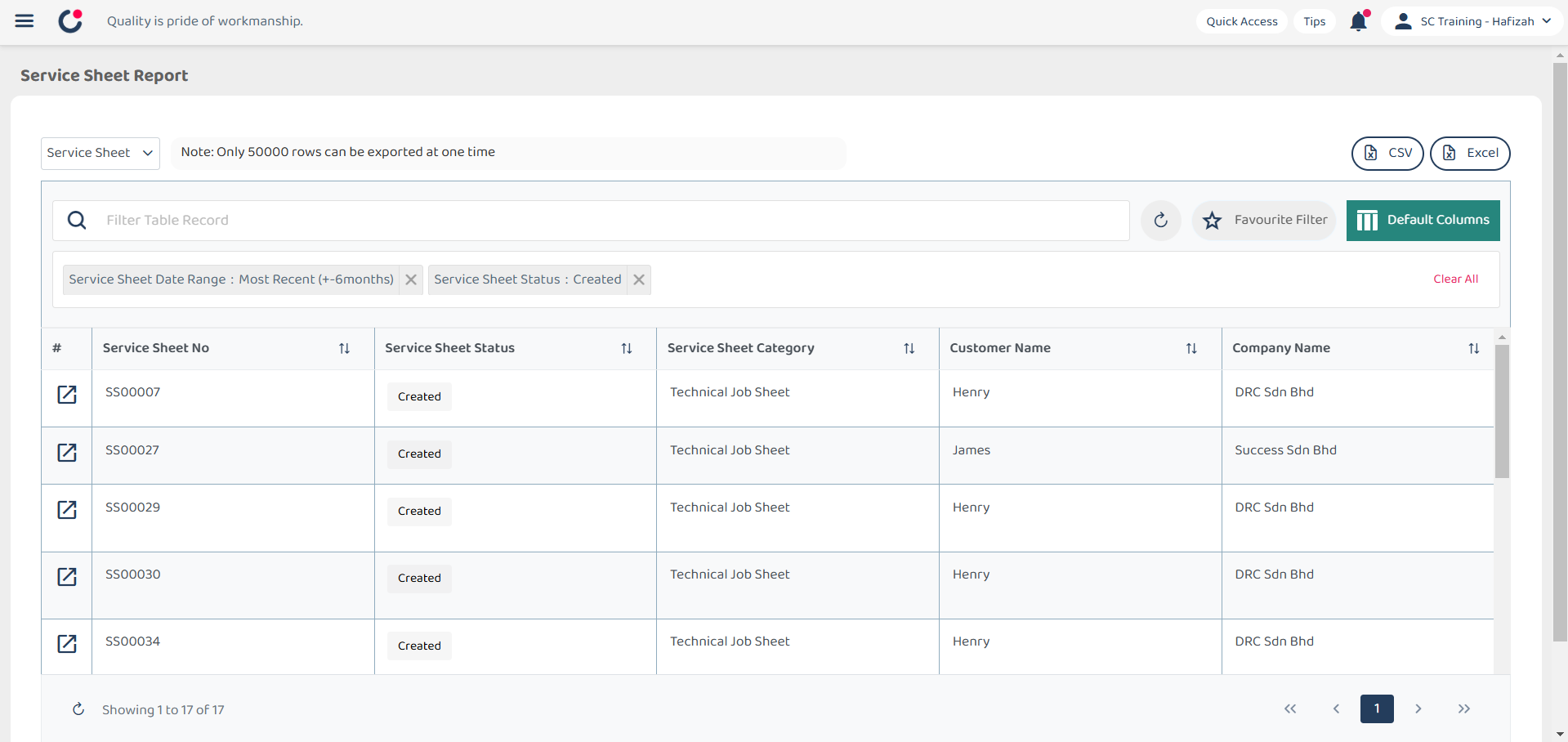Viewport: 1568px width, 742px height.
Task: Click the user profile avatar icon
Action: [1403, 21]
